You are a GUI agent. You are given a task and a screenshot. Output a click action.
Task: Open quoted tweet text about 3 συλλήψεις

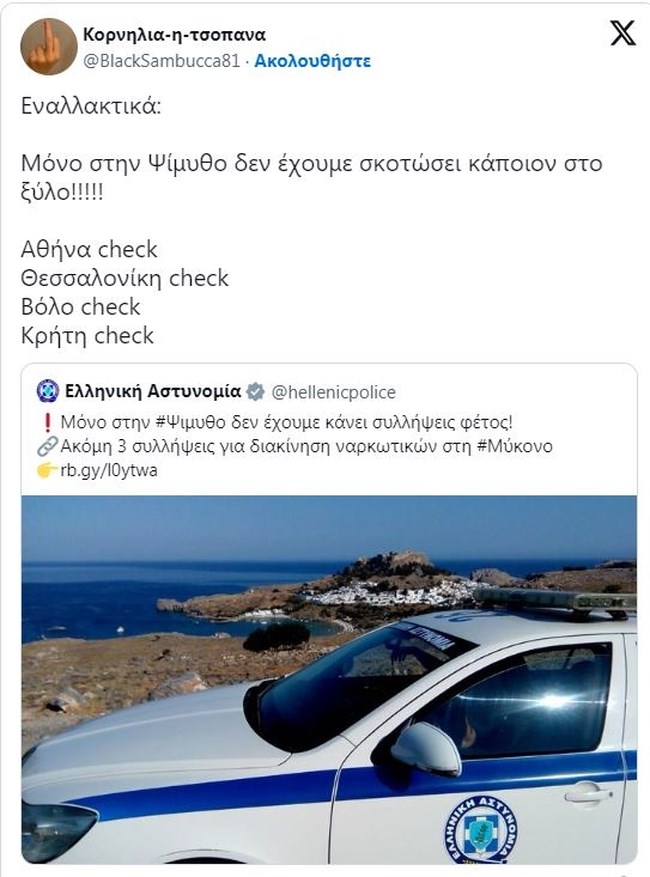click(306, 446)
